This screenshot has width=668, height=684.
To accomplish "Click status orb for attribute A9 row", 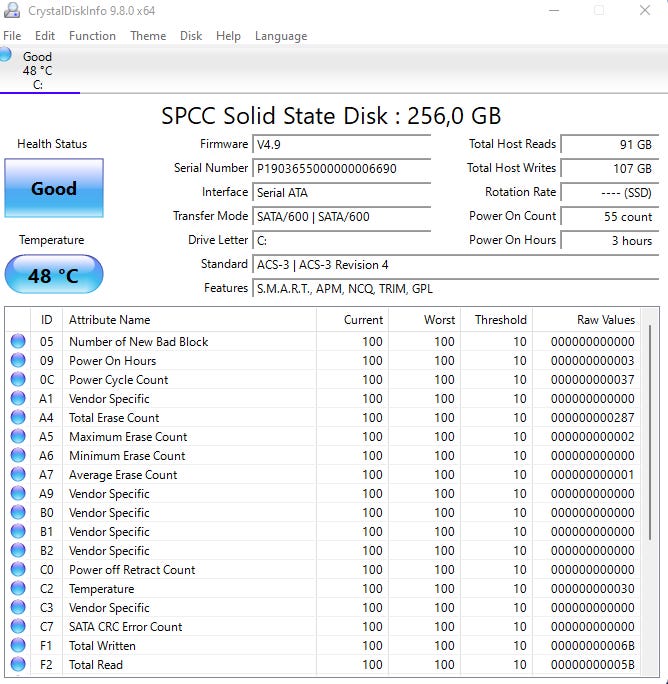I will tap(18, 493).
